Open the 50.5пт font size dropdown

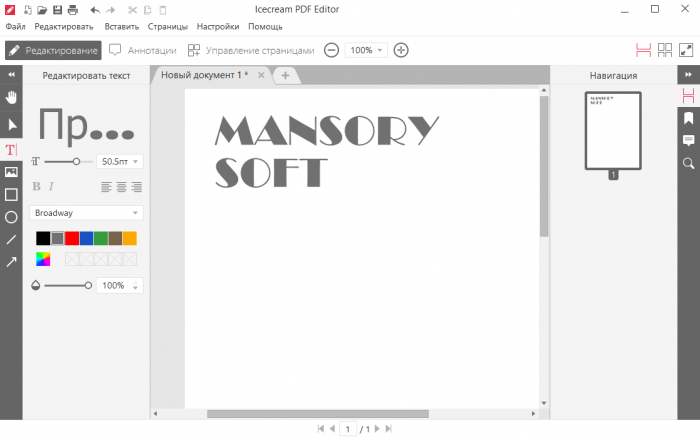[120, 161]
